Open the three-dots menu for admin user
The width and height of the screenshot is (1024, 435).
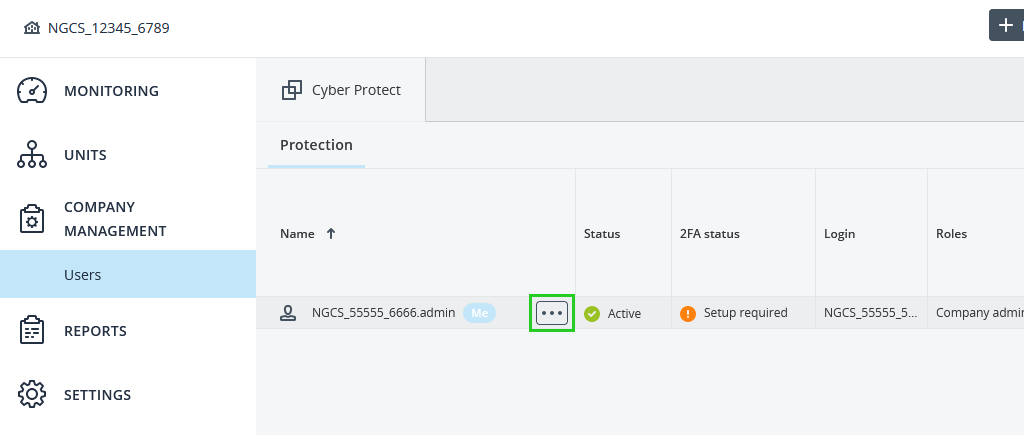tap(552, 313)
